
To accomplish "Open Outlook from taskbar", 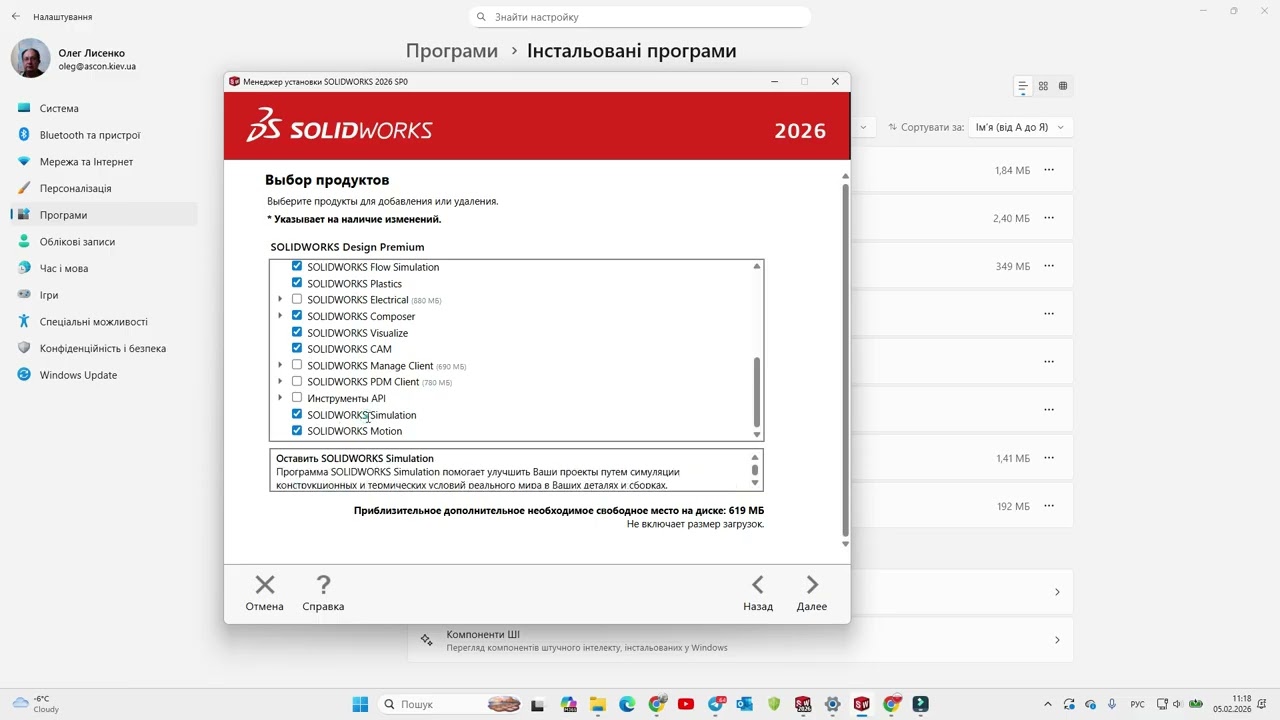I will point(744,704).
